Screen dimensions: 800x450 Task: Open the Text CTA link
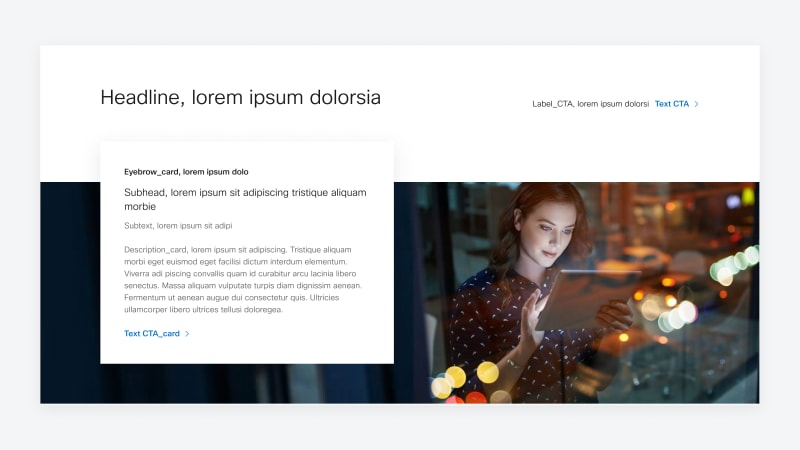click(671, 104)
